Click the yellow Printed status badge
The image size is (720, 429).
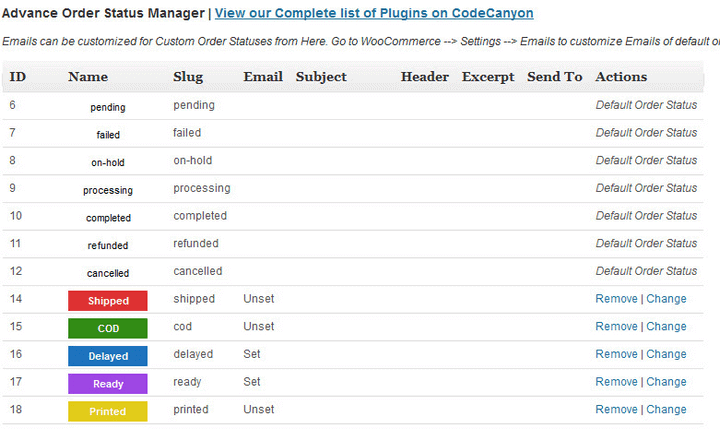pyautogui.click(x=108, y=411)
